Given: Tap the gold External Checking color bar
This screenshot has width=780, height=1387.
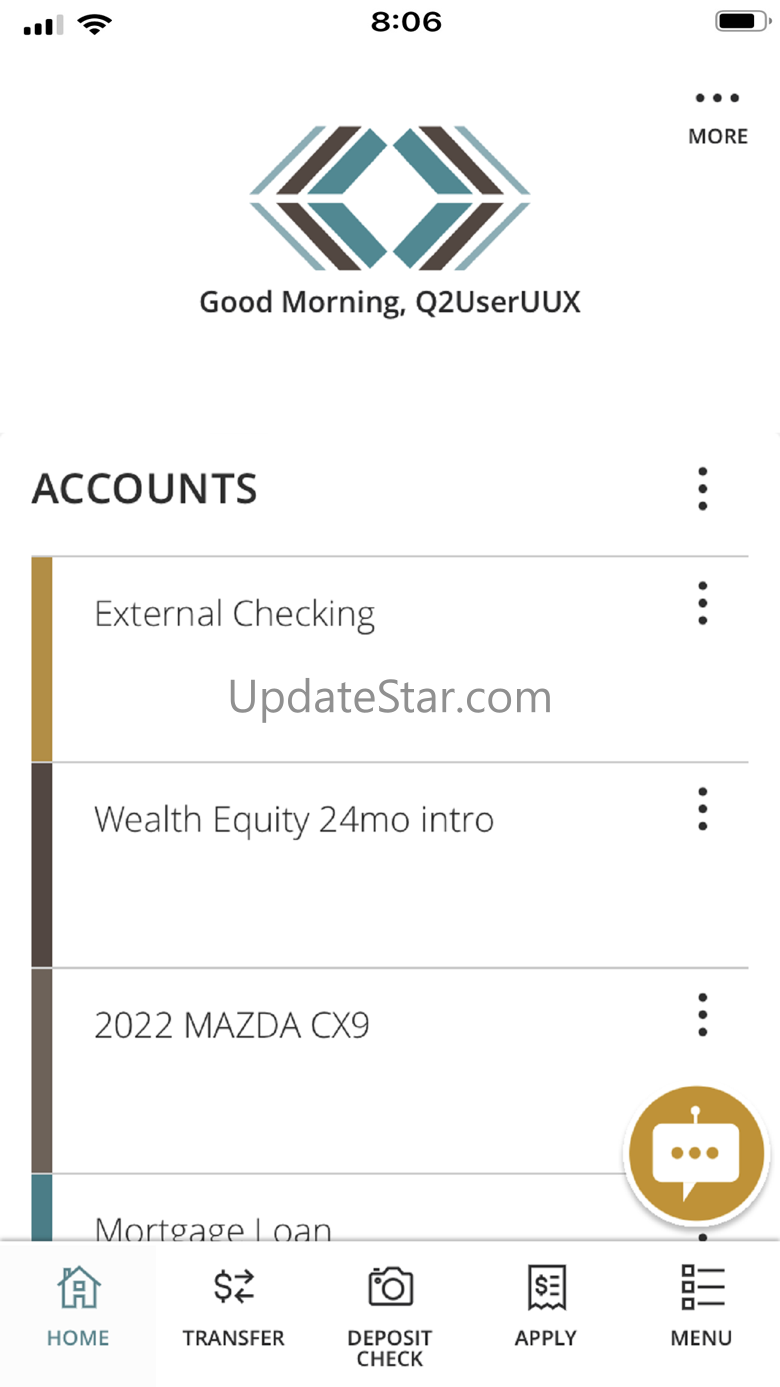Looking at the screenshot, I should (42, 660).
